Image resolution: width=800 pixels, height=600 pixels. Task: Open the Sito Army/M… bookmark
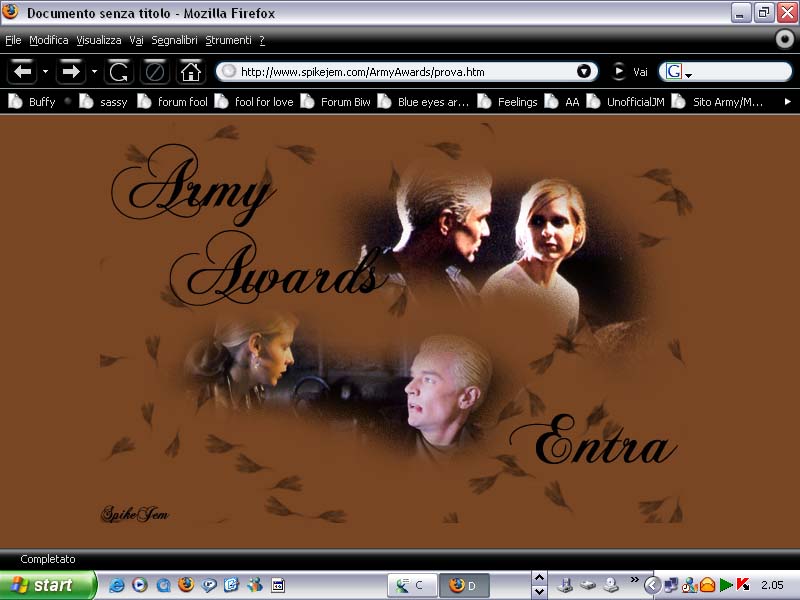[718, 102]
